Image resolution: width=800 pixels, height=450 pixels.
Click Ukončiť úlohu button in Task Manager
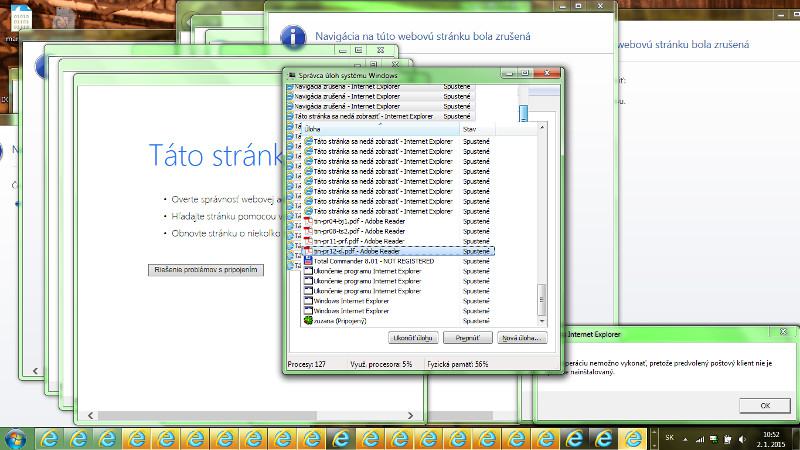point(413,338)
